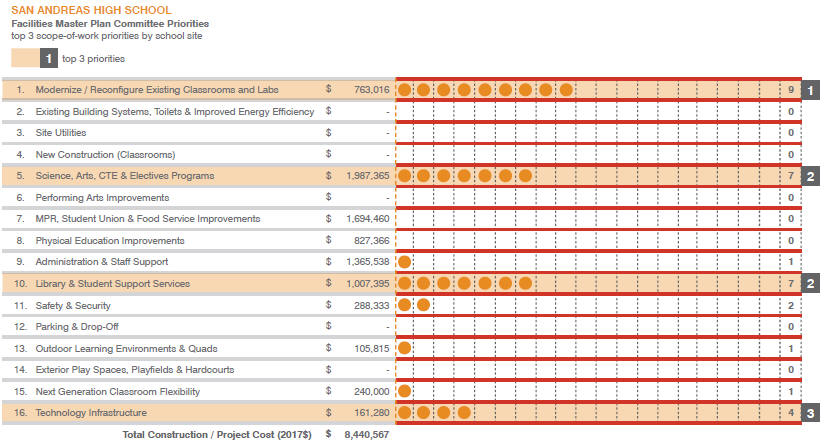Click the legend's peach top-3 priorities swatch
The width and height of the screenshot is (831, 440).
tap(24, 59)
